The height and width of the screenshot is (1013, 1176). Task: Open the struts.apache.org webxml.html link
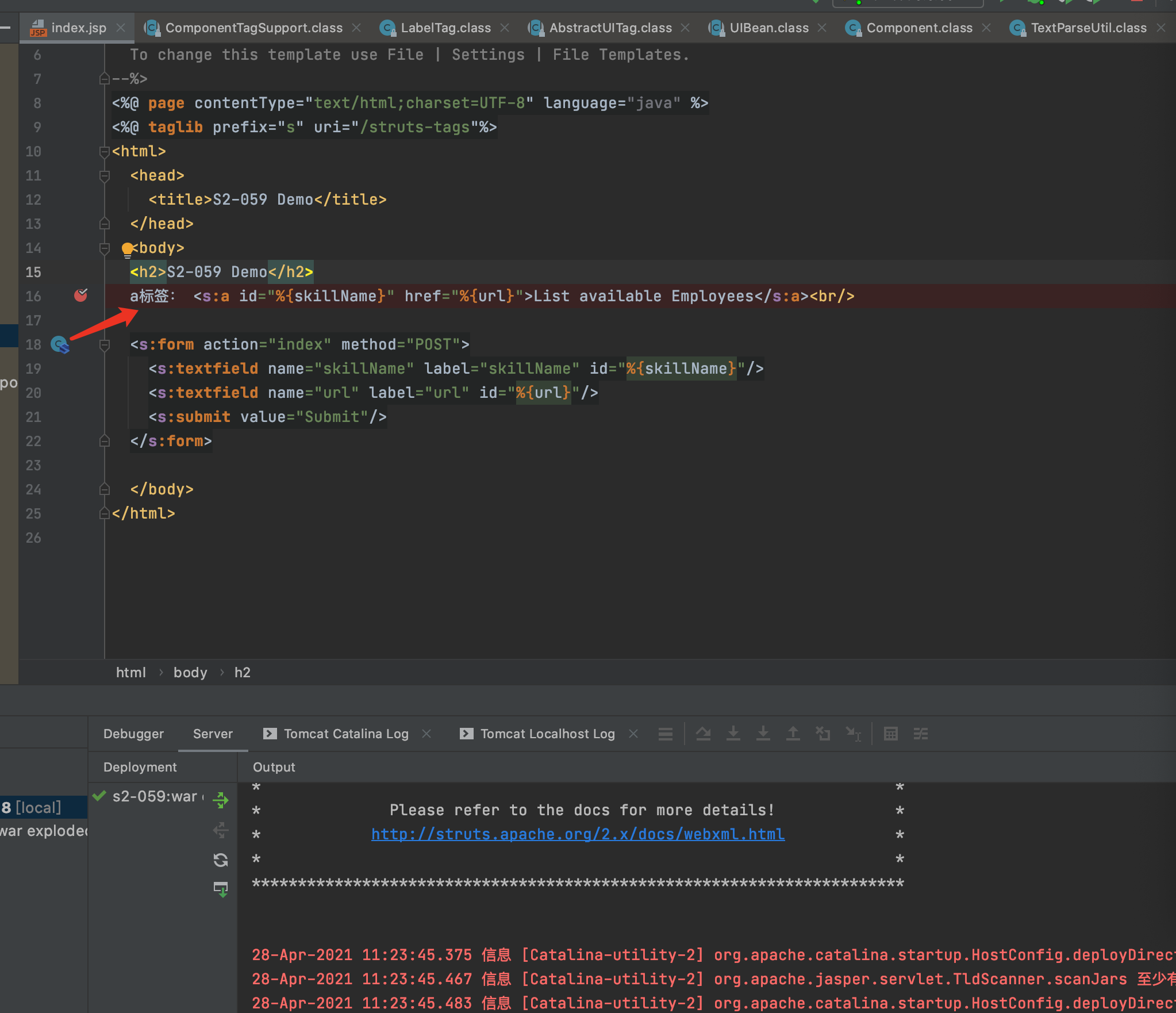(x=578, y=834)
